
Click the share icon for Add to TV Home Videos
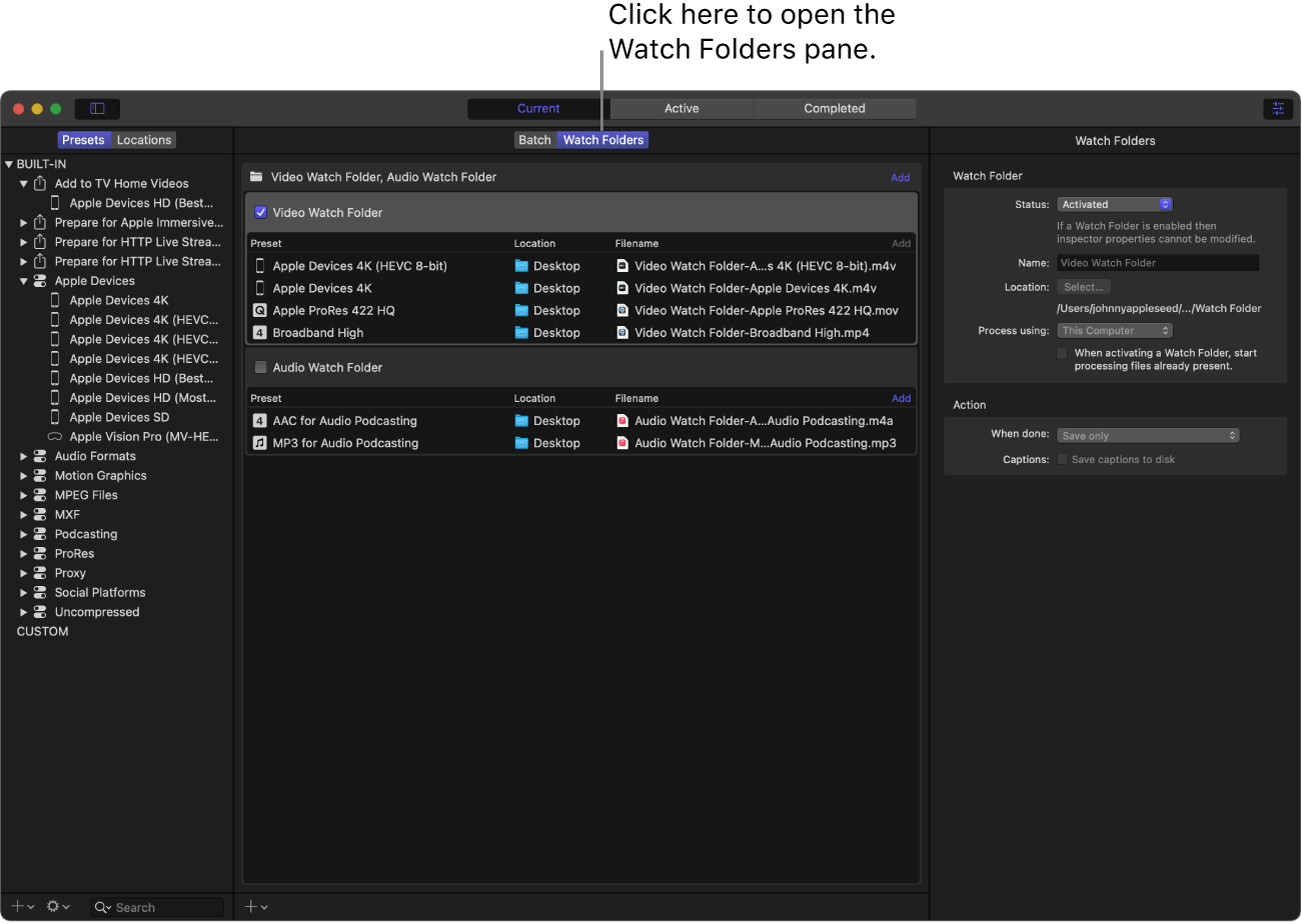40,183
